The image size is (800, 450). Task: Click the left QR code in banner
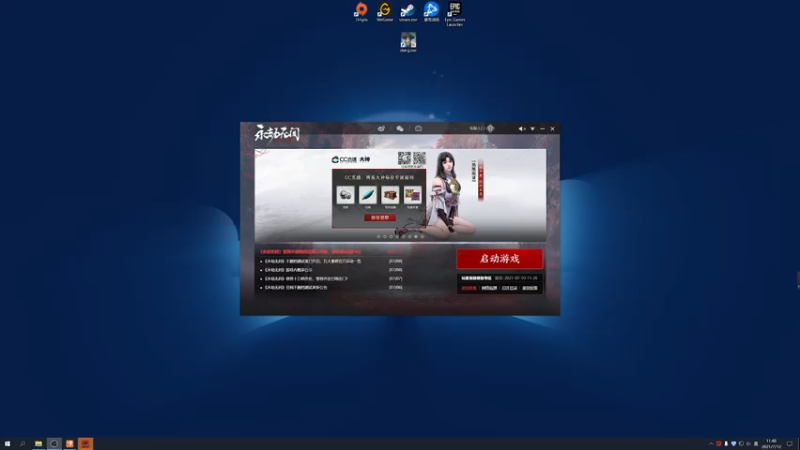404,158
